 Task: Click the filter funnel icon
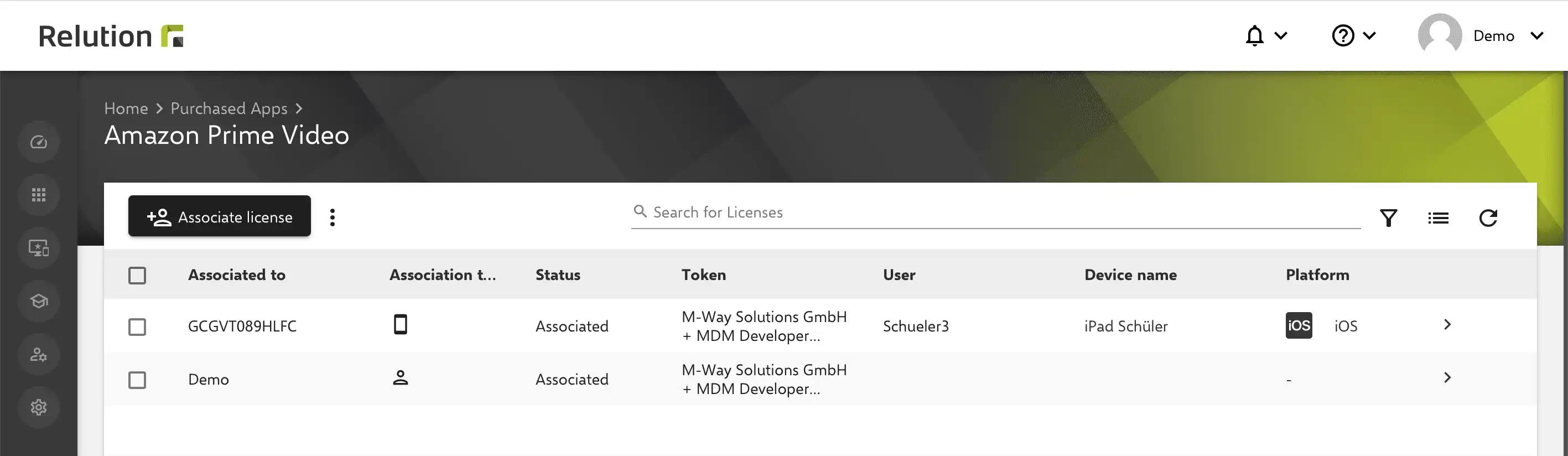(x=1388, y=217)
